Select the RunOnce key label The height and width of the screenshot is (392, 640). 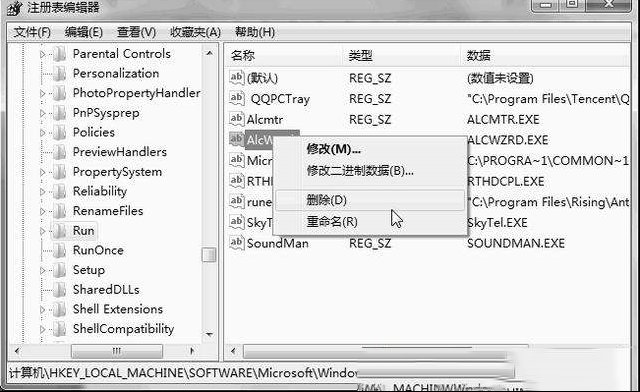point(98,250)
